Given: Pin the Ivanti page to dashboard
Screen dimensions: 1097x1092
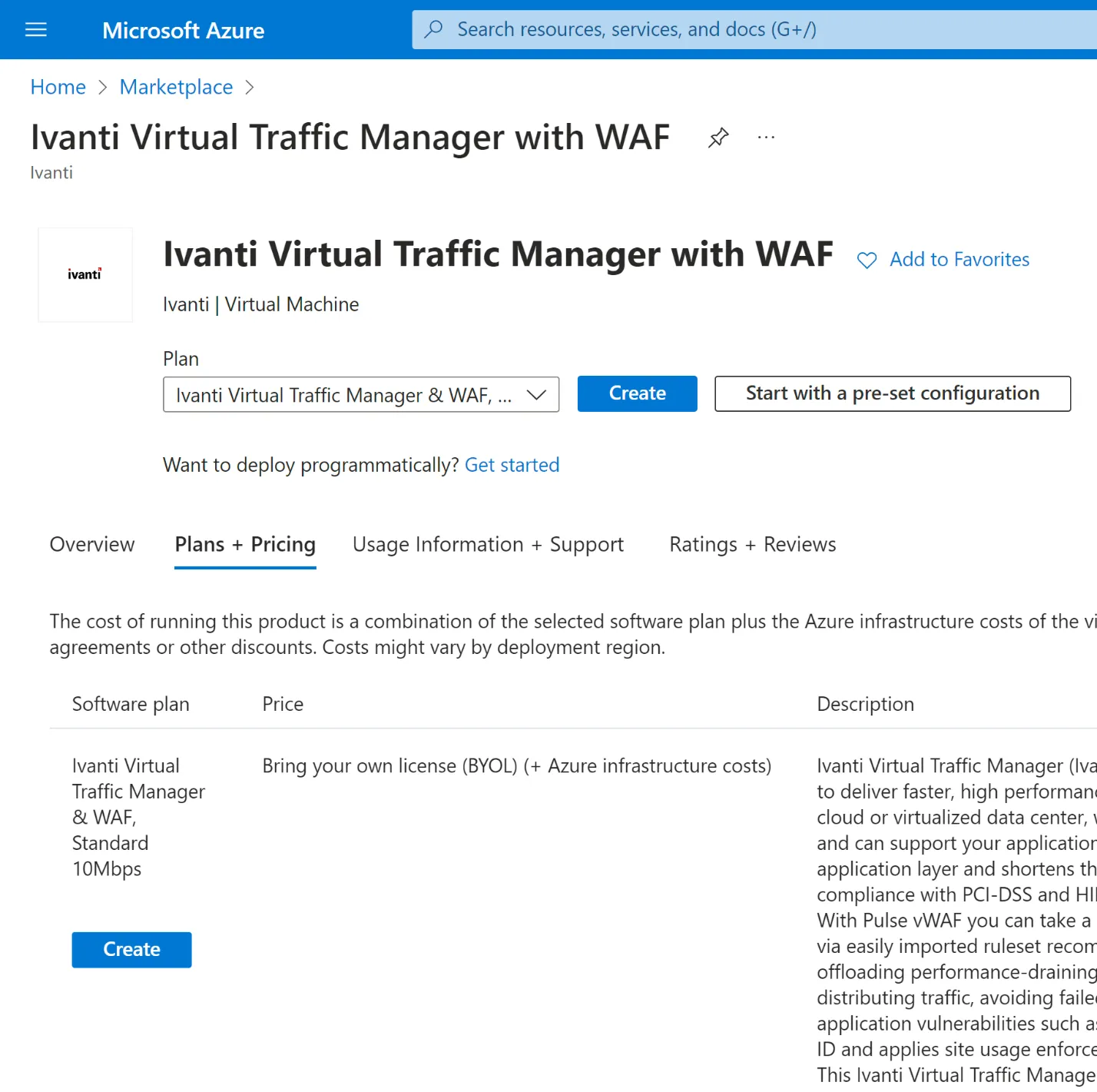Looking at the screenshot, I should click(x=718, y=138).
